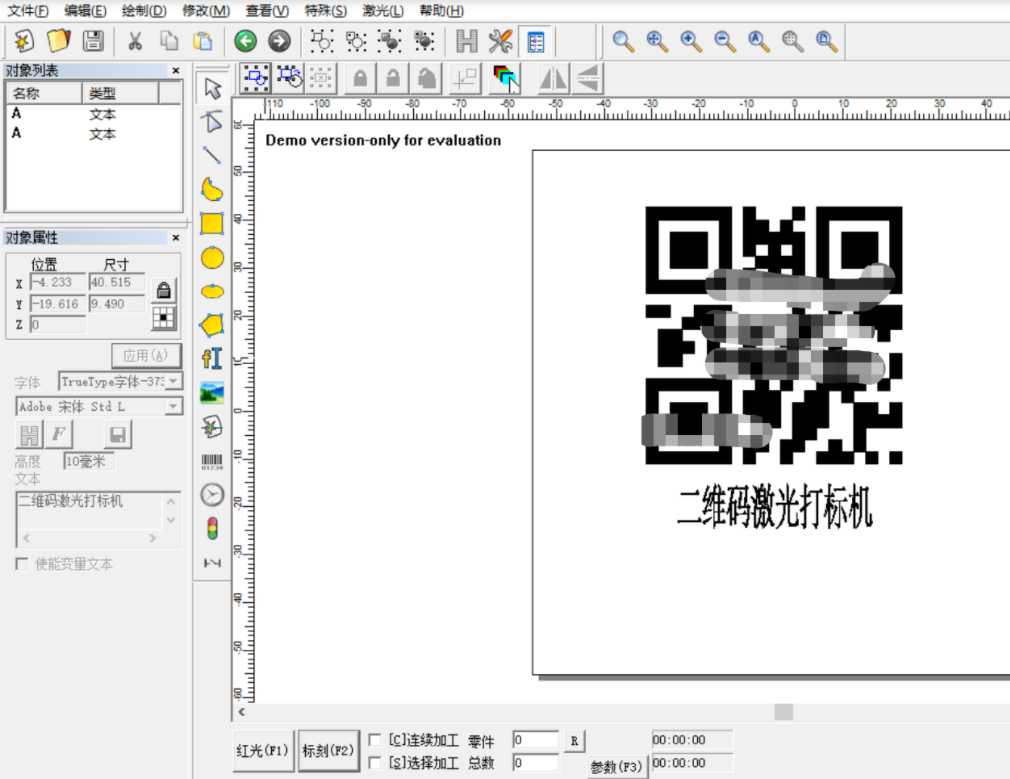Select the barcode tool
1010x779 pixels.
tap(212, 461)
